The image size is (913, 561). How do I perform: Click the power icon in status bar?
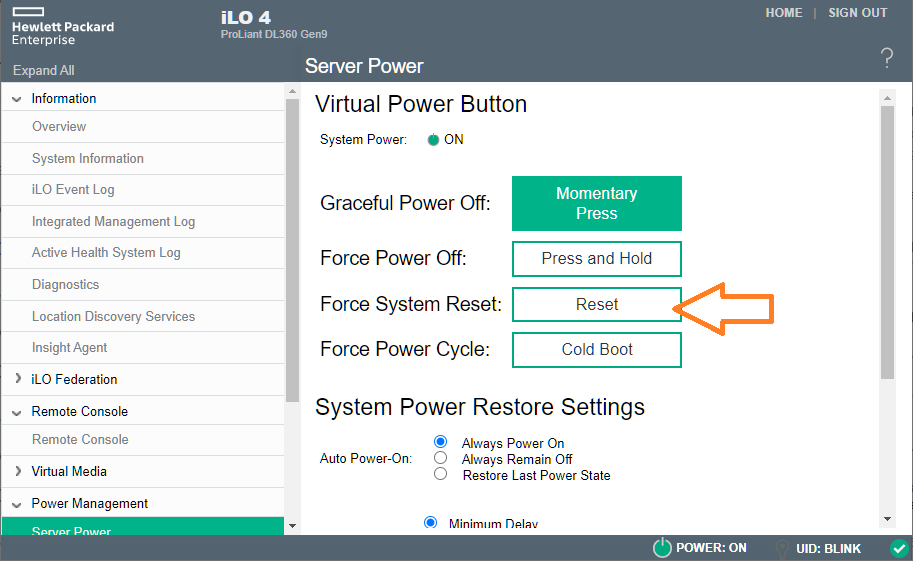pos(662,548)
